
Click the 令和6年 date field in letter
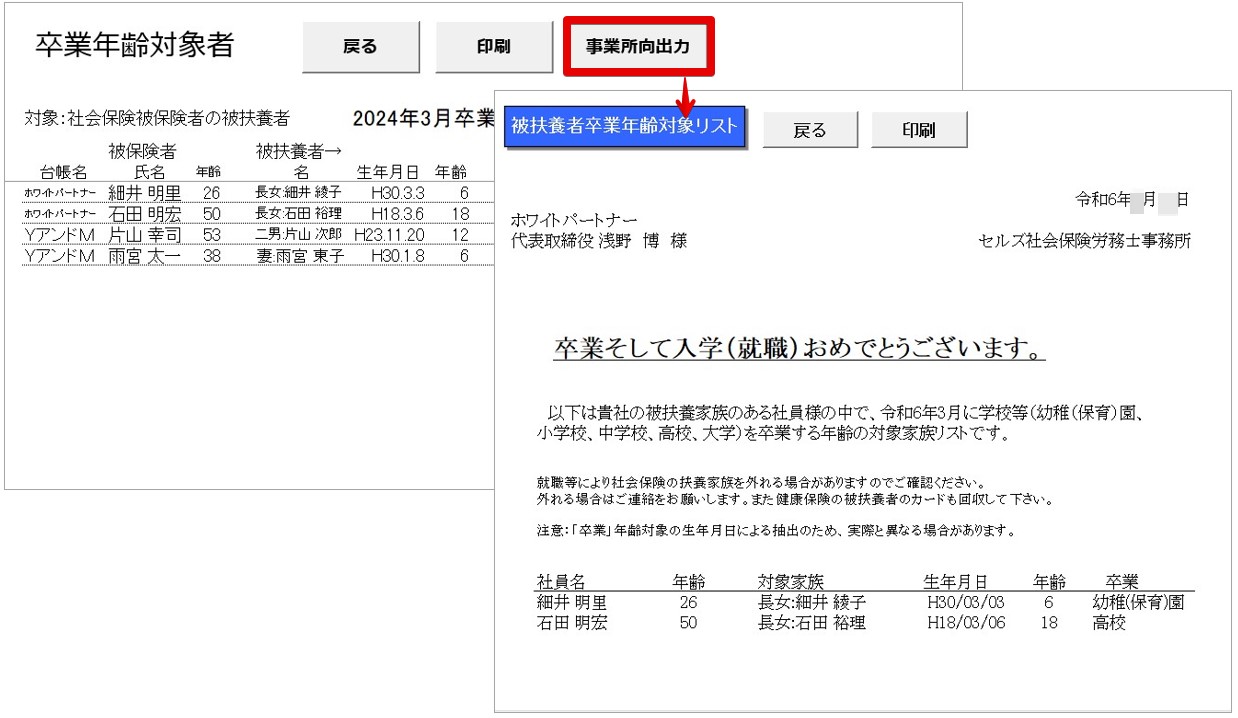pos(1132,200)
